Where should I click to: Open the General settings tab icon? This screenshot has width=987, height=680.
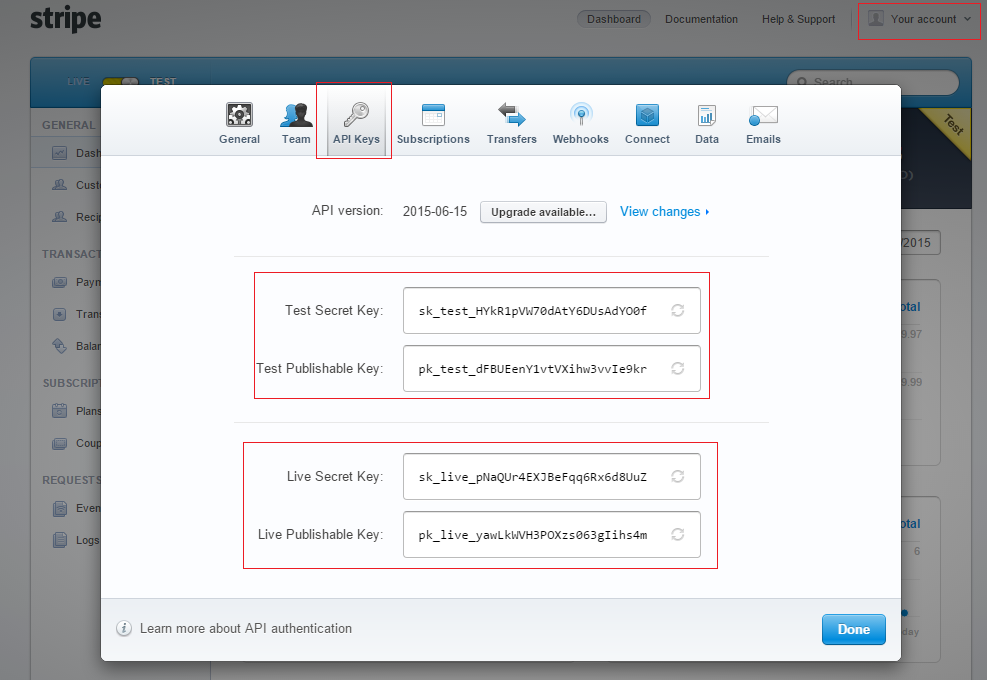tap(239, 115)
